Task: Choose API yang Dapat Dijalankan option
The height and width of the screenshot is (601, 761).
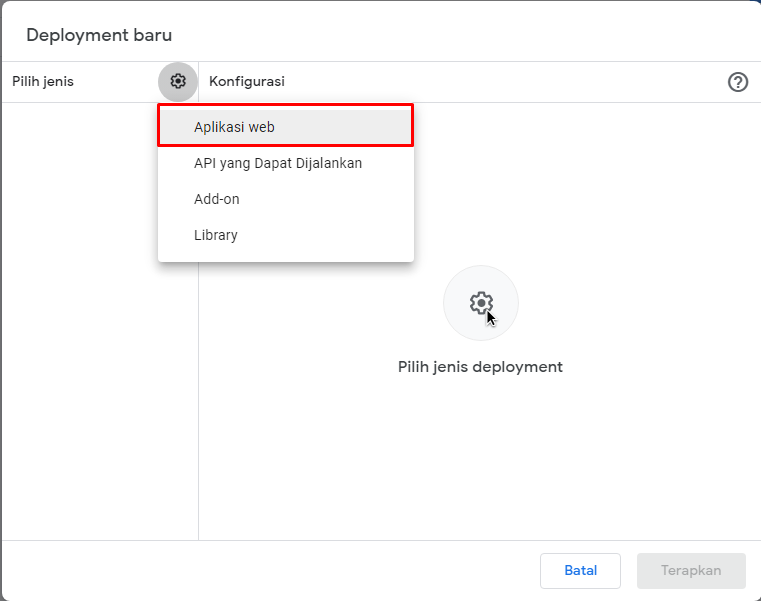Action: click(285, 163)
